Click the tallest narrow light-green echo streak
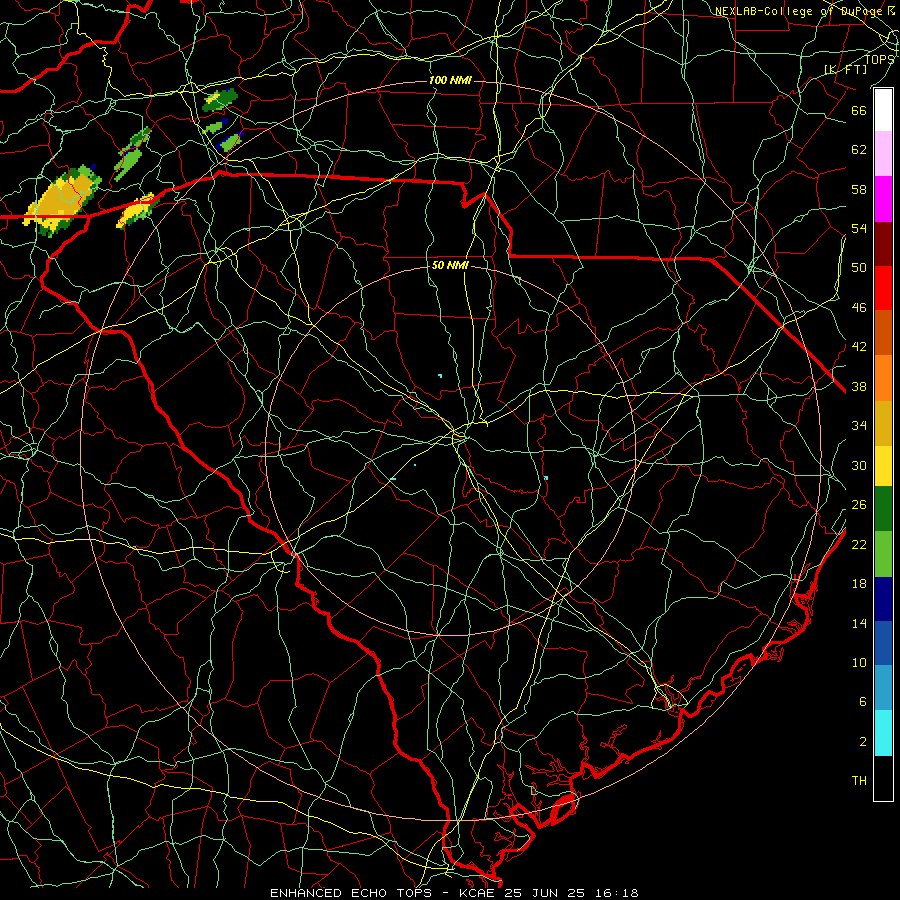 coord(132,153)
